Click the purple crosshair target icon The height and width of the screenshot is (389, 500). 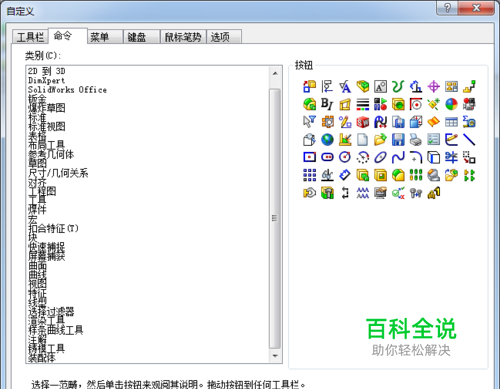coord(433,87)
